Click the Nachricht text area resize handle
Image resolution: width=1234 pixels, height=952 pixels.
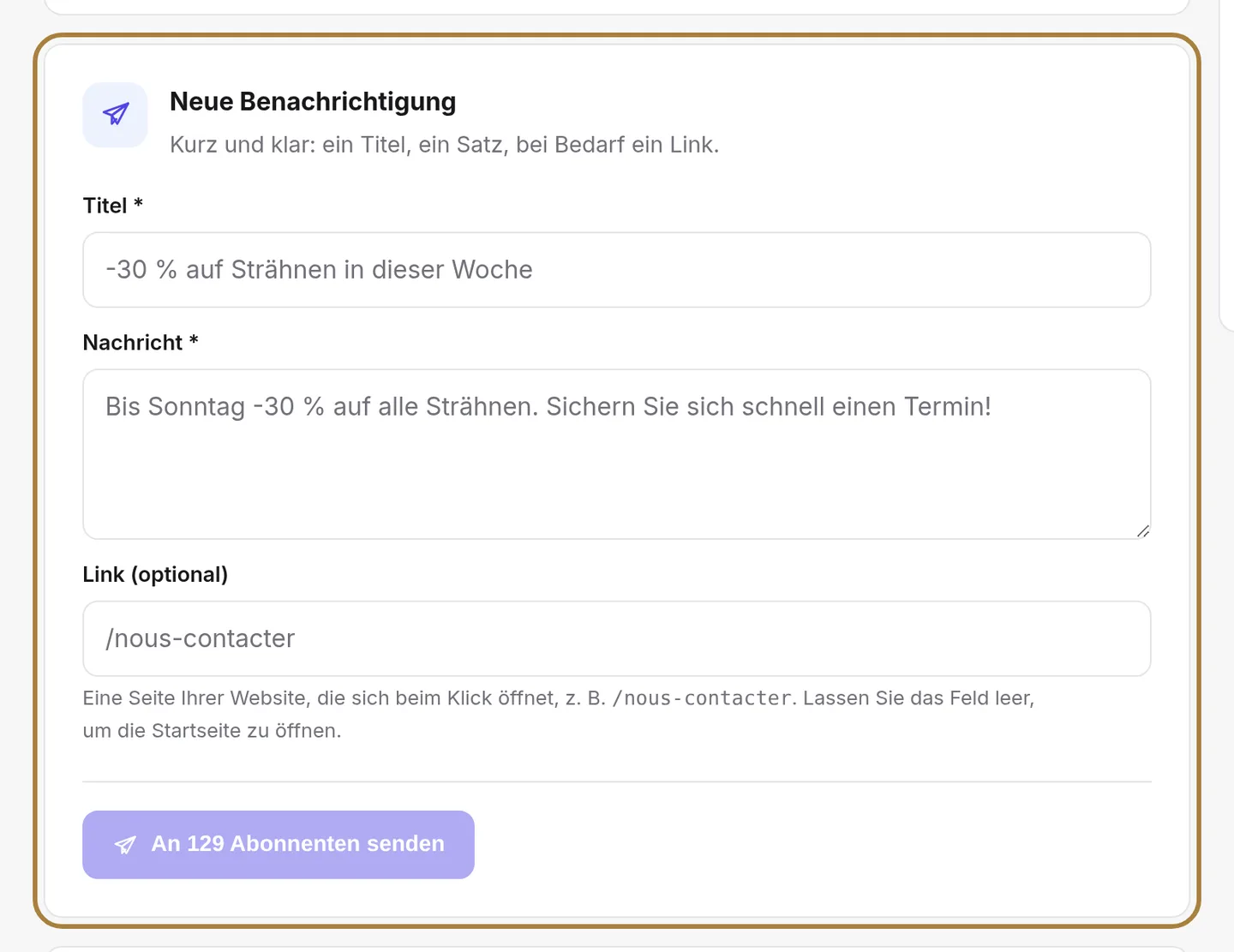click(1142, 531)
